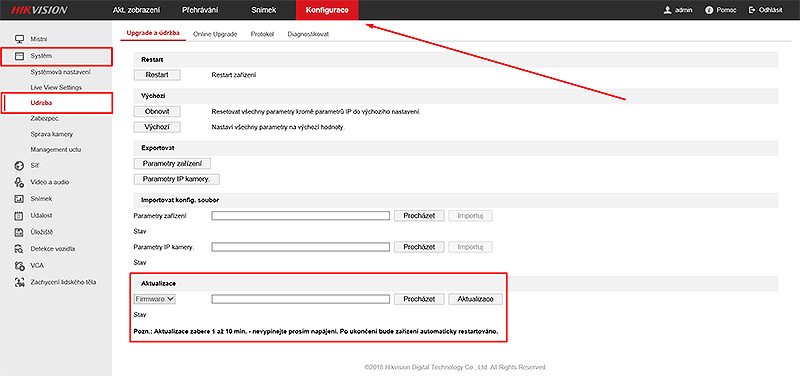The image size is (800, 376).
Task: Browse for device parameters file (Procházet)
Action: (419, 216)
